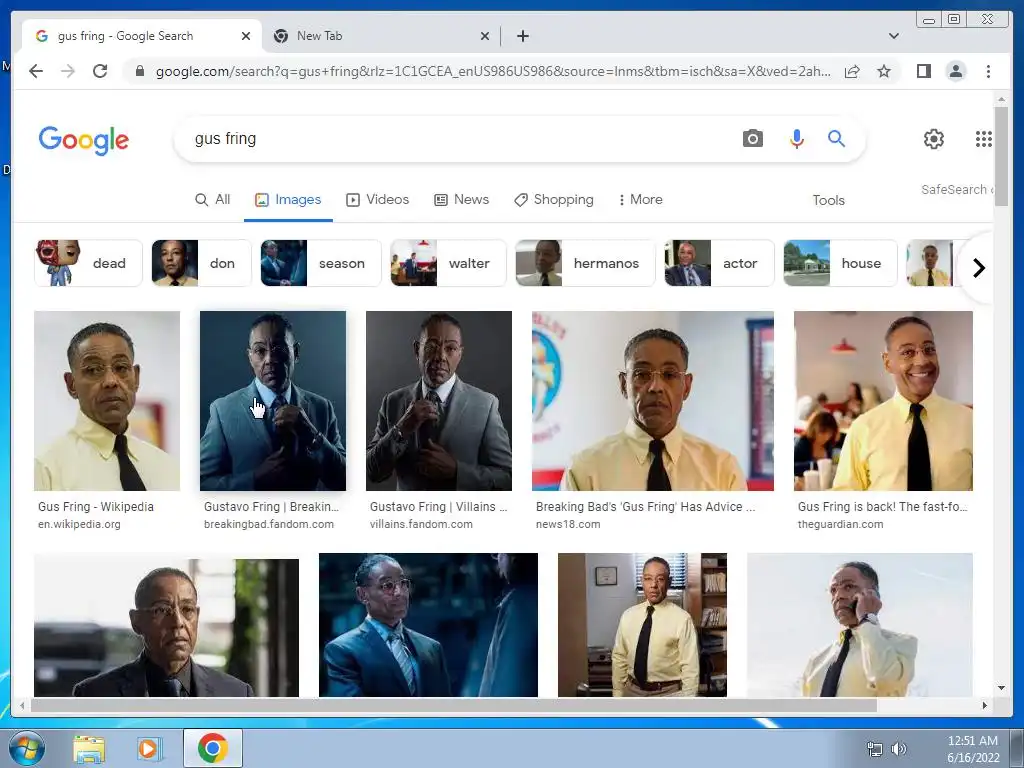Viewport: 1024px width, 768px height.
Task: Select the 'hermanos' suggestion chip
Action: 585,263
